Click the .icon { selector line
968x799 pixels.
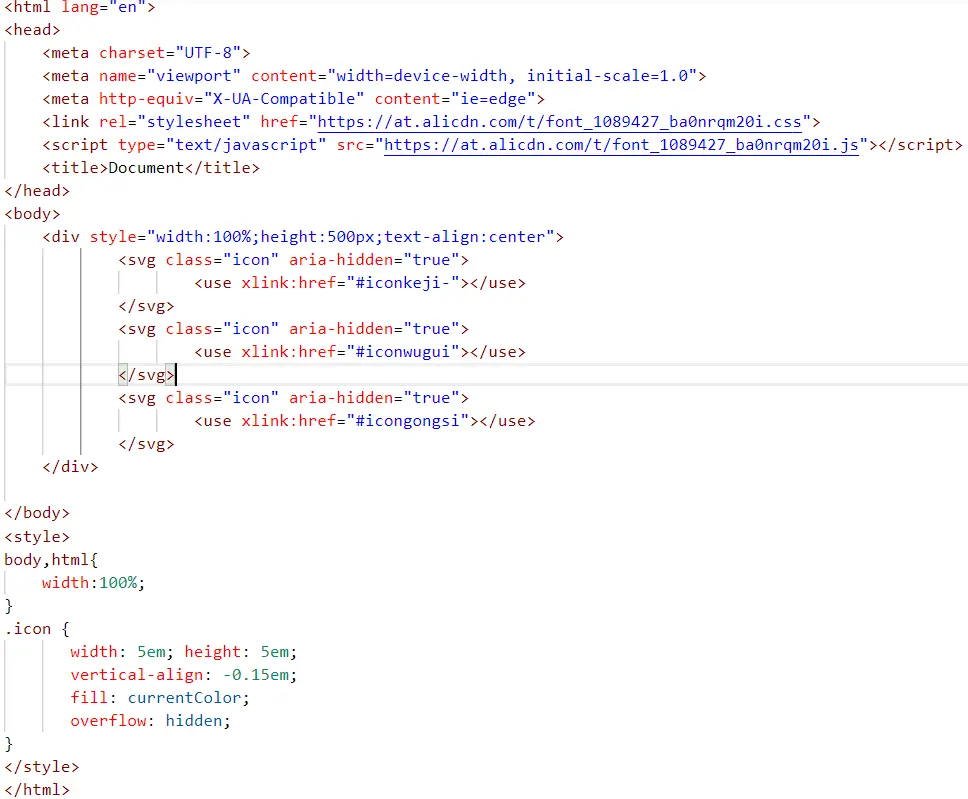pyautogui.click(x=37, y=629)
